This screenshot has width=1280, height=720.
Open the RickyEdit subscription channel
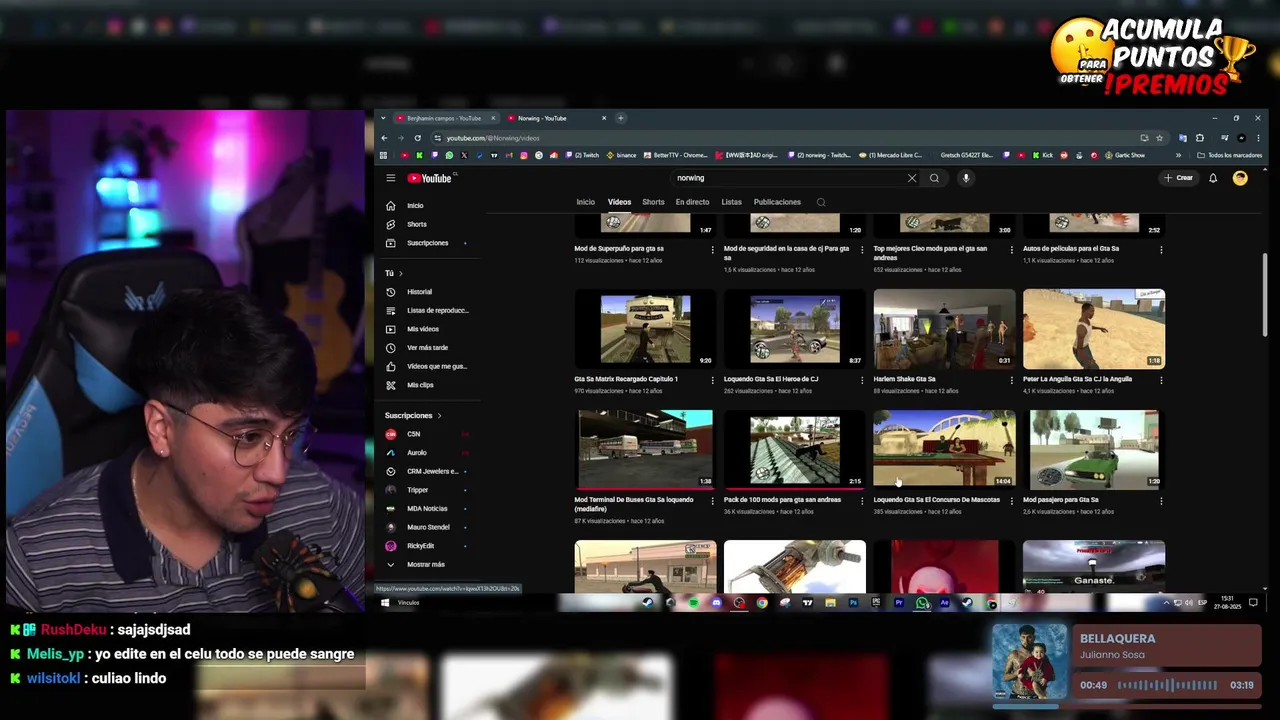(428, 546)
